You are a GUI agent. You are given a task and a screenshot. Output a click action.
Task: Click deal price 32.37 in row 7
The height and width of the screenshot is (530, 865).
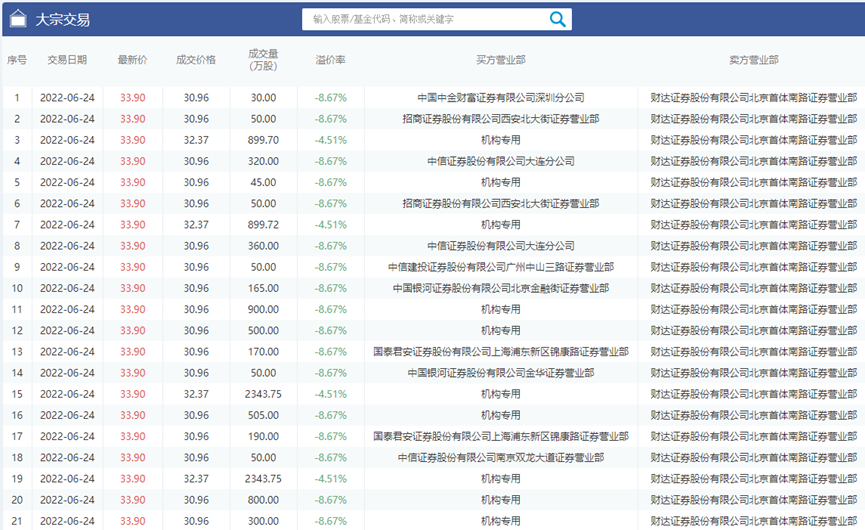(196, 224)
